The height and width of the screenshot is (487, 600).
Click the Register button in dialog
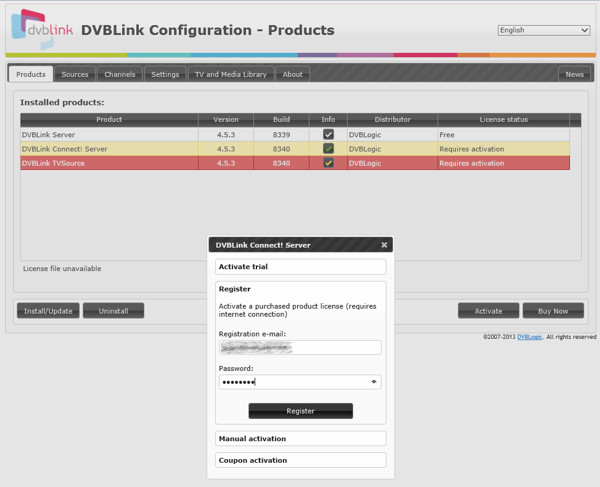pyautogui.click(x=300, y=411)
